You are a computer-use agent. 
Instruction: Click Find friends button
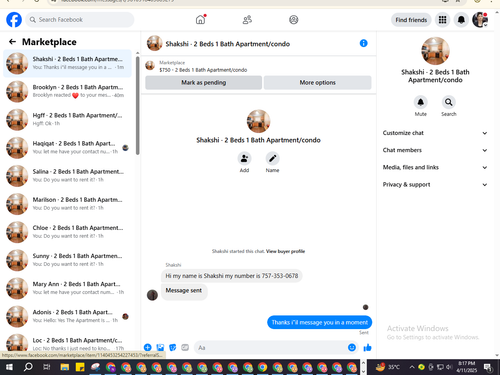(411, 20)
